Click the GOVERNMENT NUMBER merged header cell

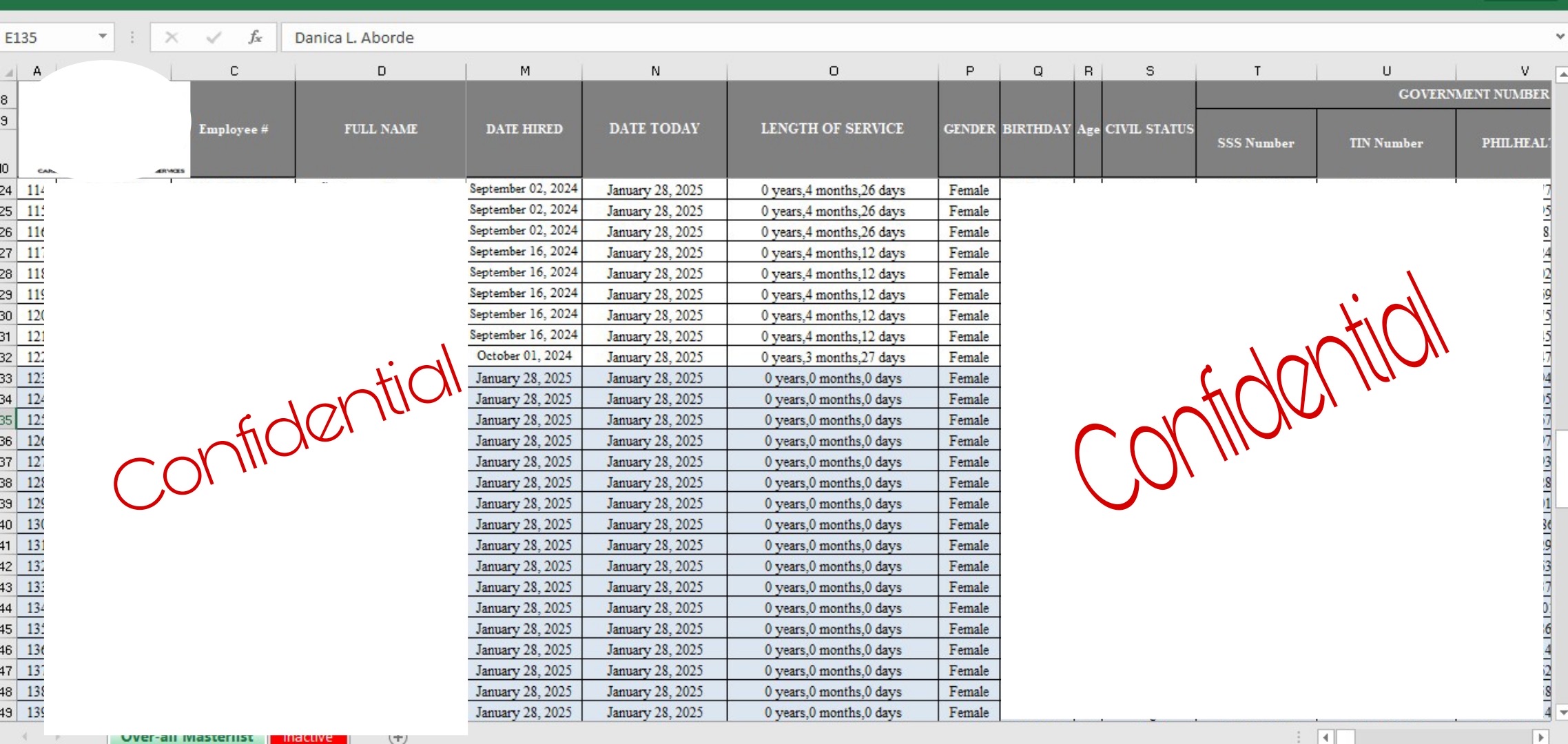pos(1373,94)
